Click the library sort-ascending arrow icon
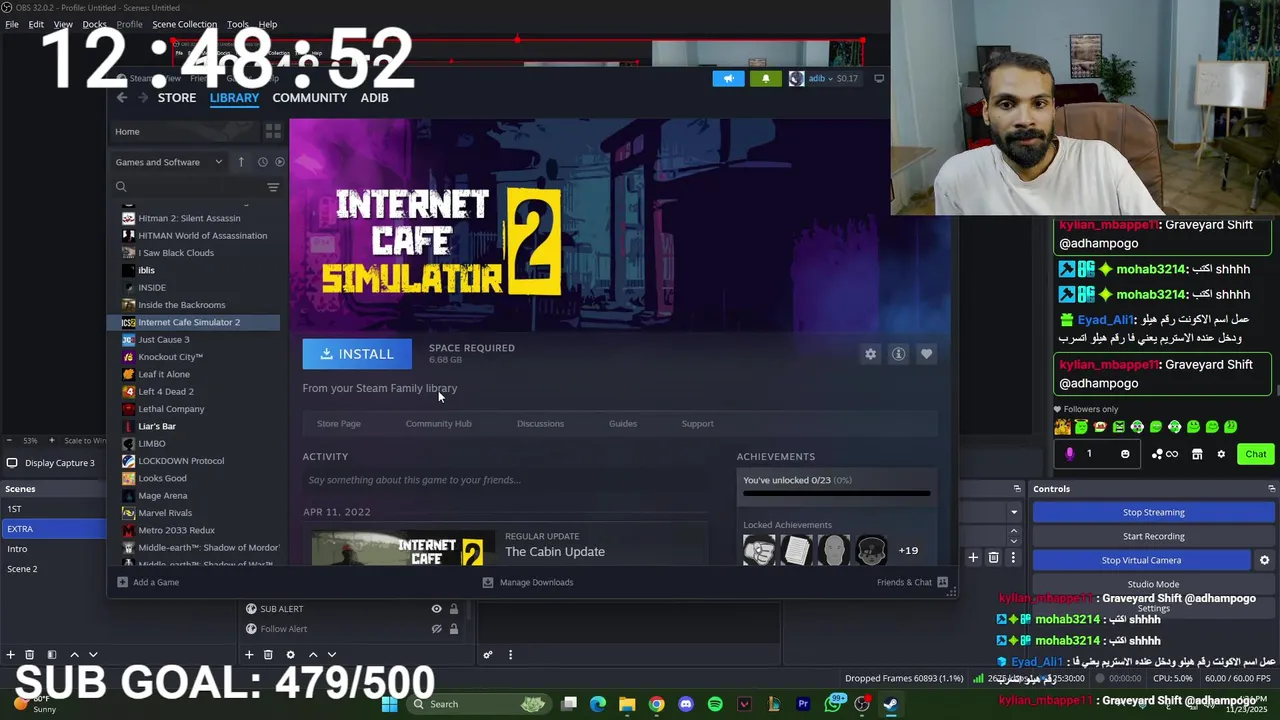This screenshot has width=1280, height=720. click(x=241, y=162)
